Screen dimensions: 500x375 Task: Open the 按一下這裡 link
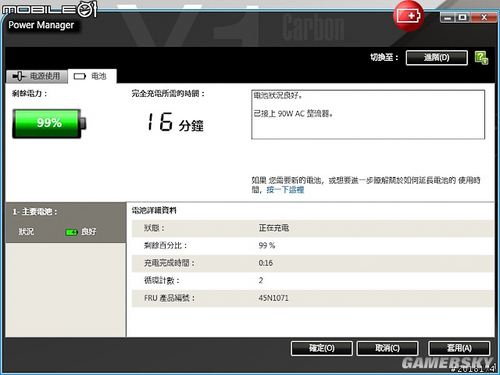tap(285, 190)
